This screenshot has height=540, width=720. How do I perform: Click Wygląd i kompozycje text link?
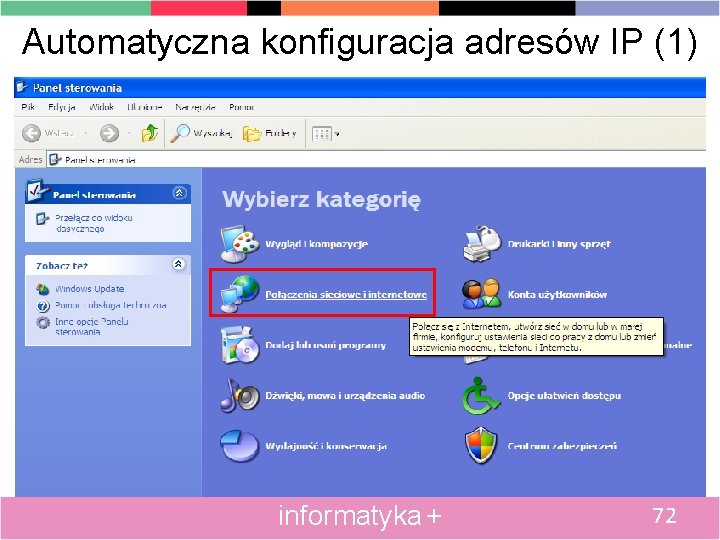pos(316,244)
